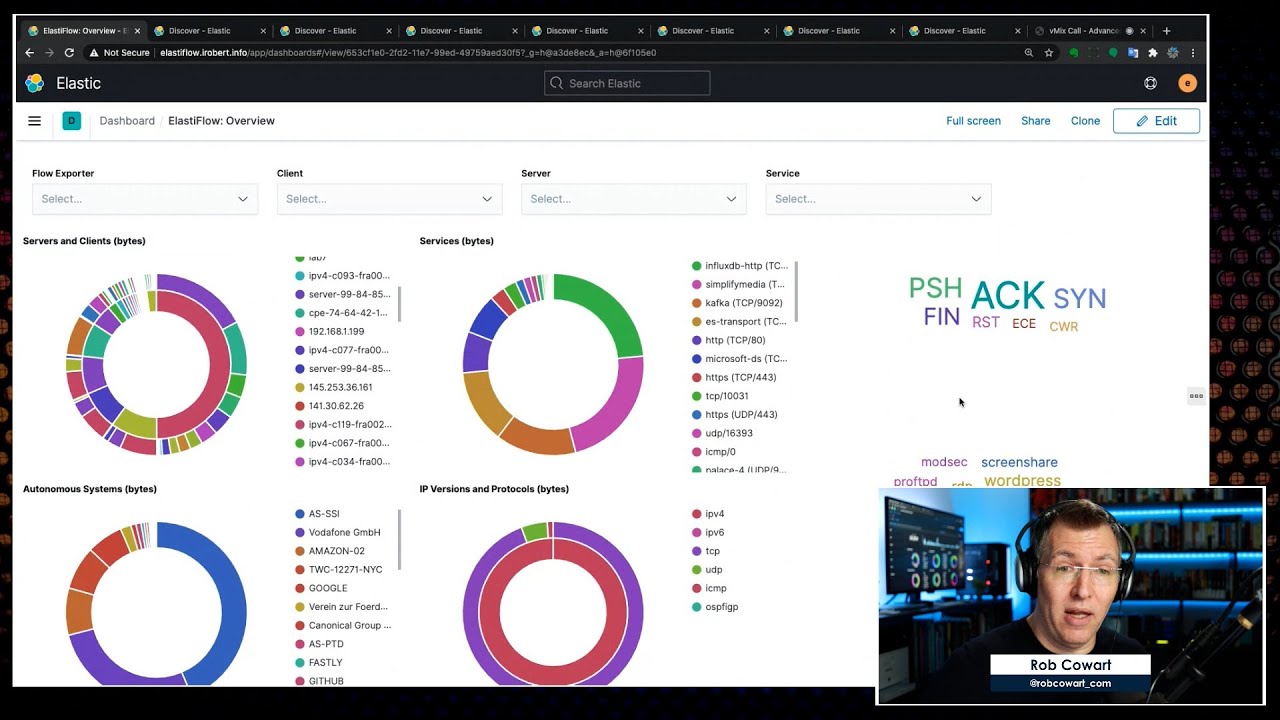Viewport: 1280px width, 720px height.
Task: Open the help lifebuoy menu
Action: 1151,83
